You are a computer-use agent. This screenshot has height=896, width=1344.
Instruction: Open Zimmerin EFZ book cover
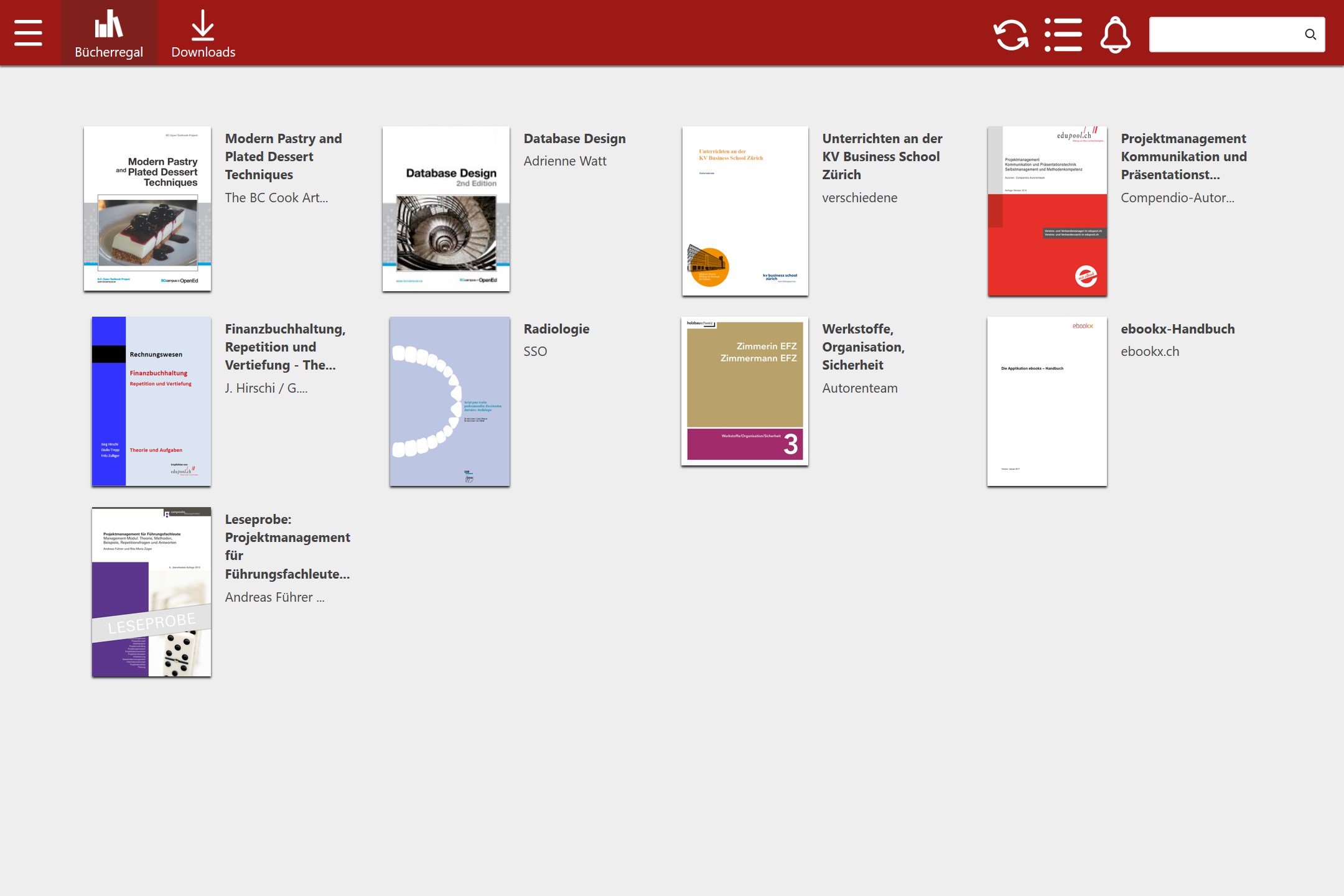(745, 391)
